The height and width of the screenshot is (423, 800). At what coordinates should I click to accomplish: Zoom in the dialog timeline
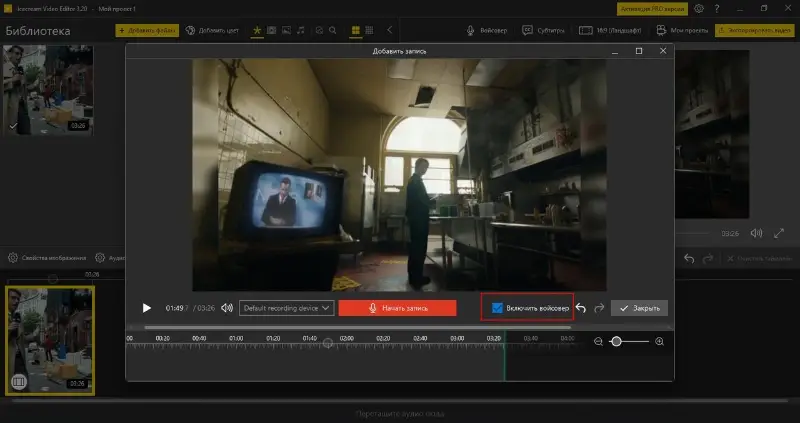click(x=659, y=342)
